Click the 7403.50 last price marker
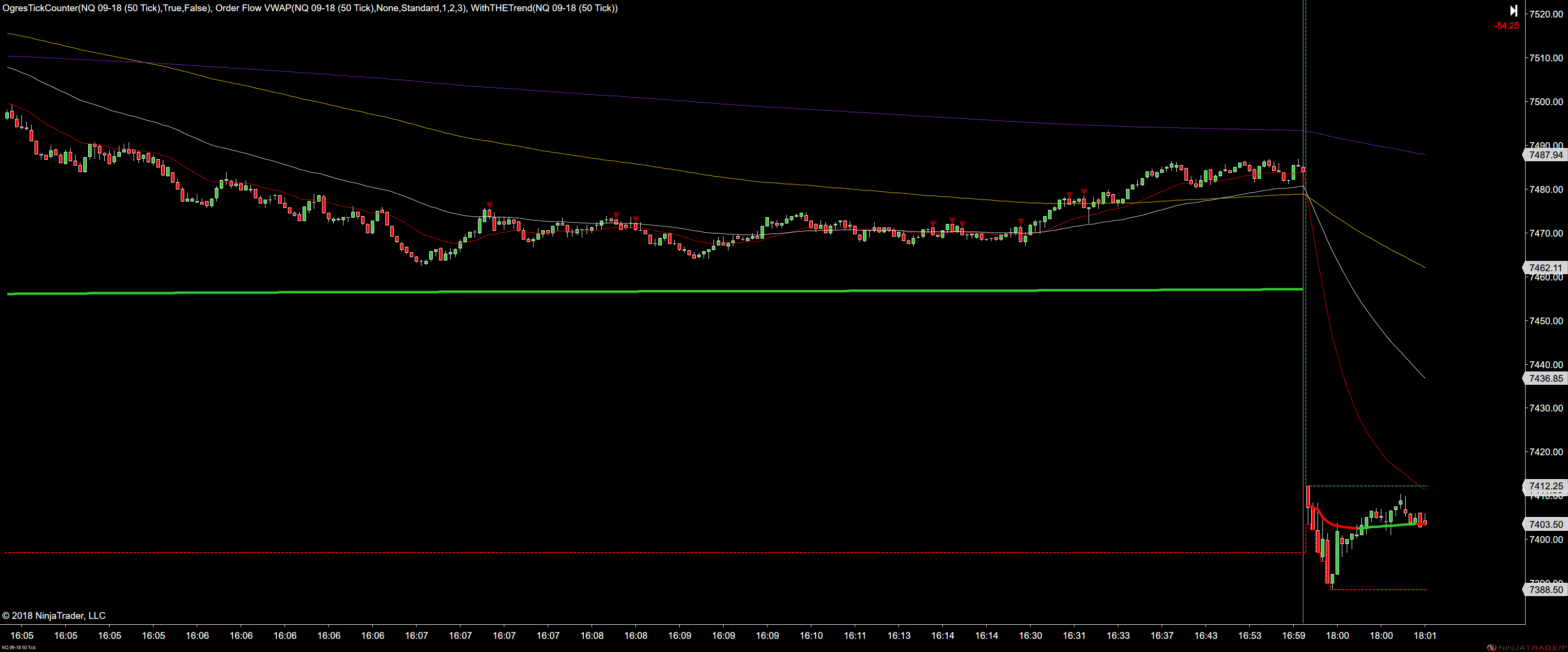Image resolution: width=1568 pixels, height=652 pixels. [x=1545, y=524]
